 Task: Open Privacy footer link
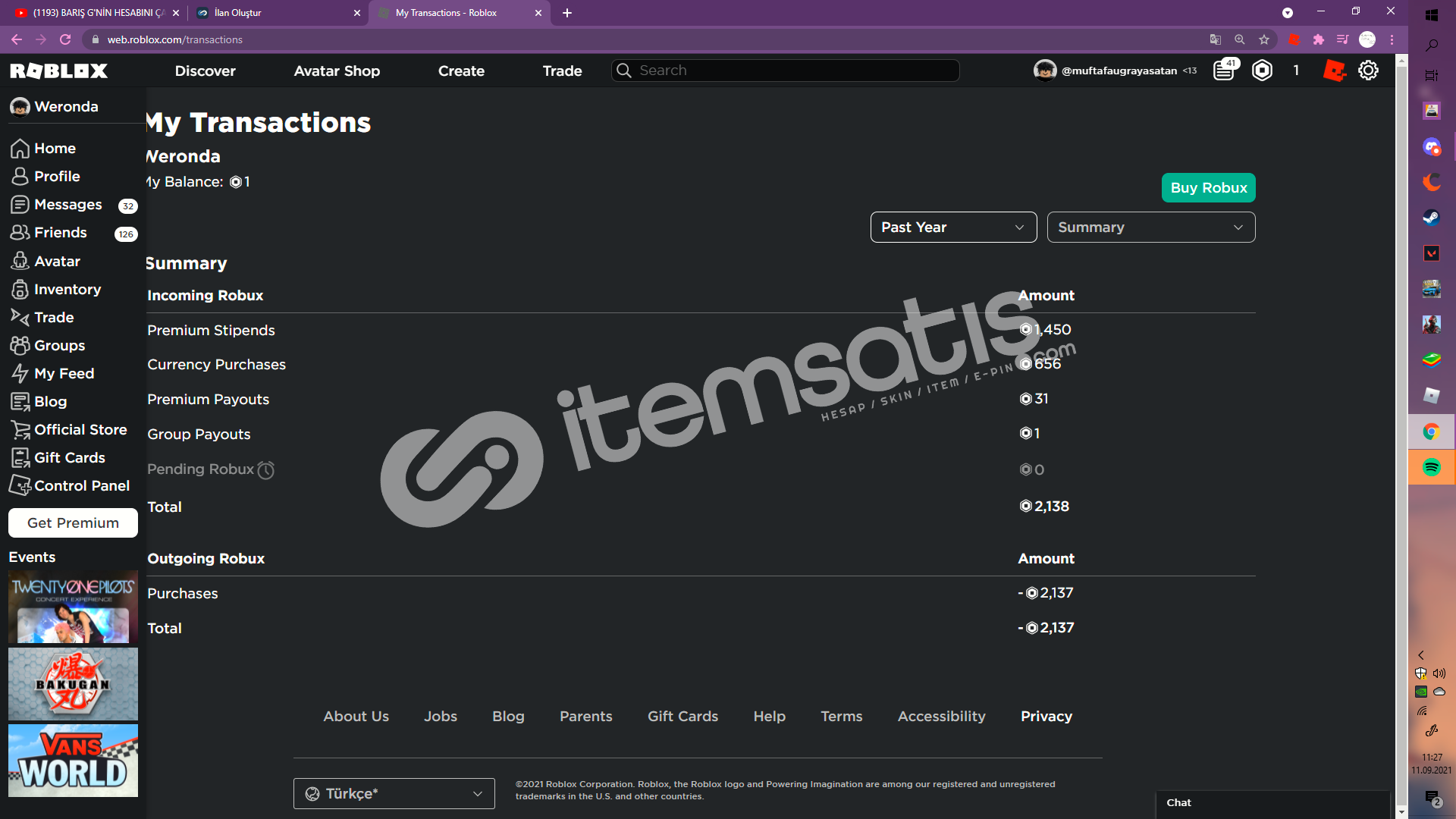pos(1046,716)
